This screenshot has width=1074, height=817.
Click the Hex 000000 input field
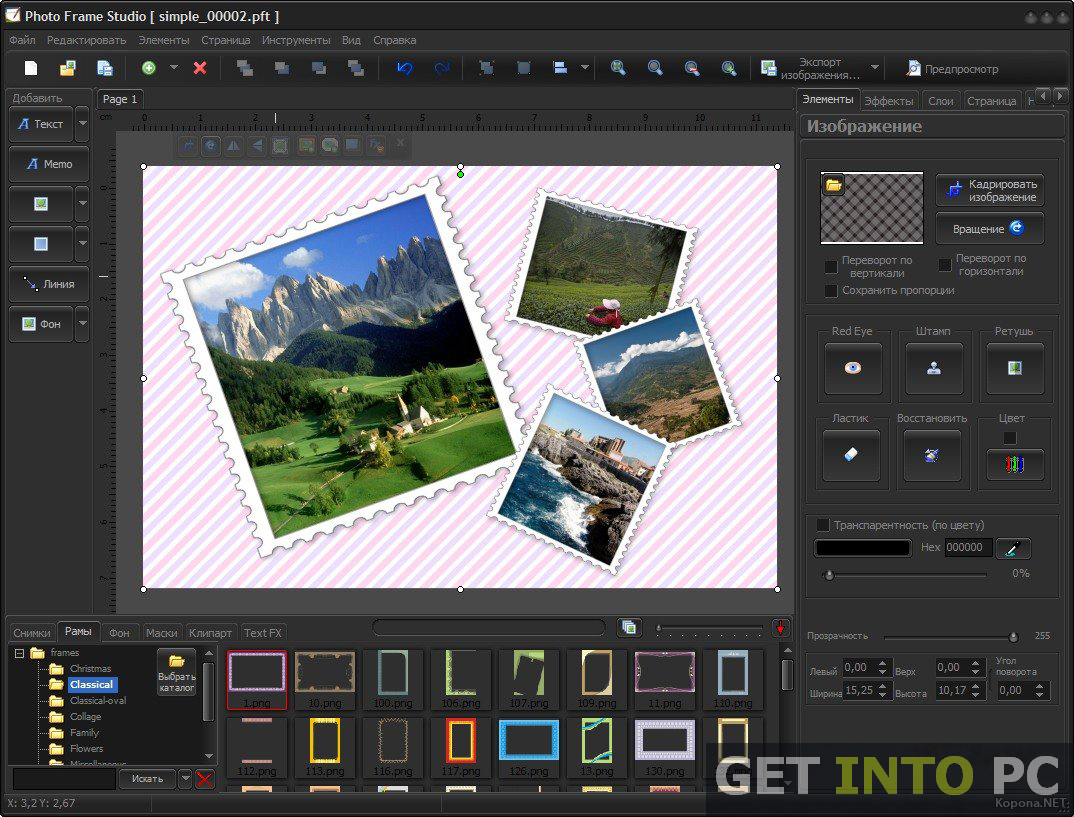pyautogui.click(x=968, y=547)
